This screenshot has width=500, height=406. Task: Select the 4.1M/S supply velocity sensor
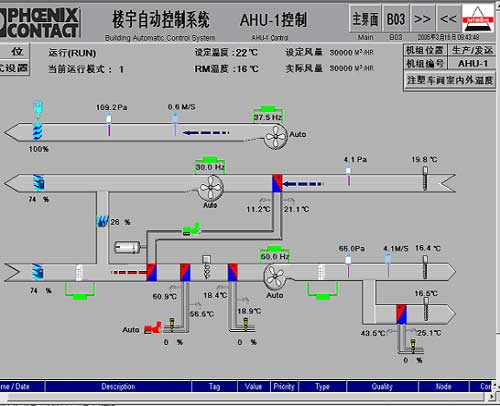tap(388, 265)
